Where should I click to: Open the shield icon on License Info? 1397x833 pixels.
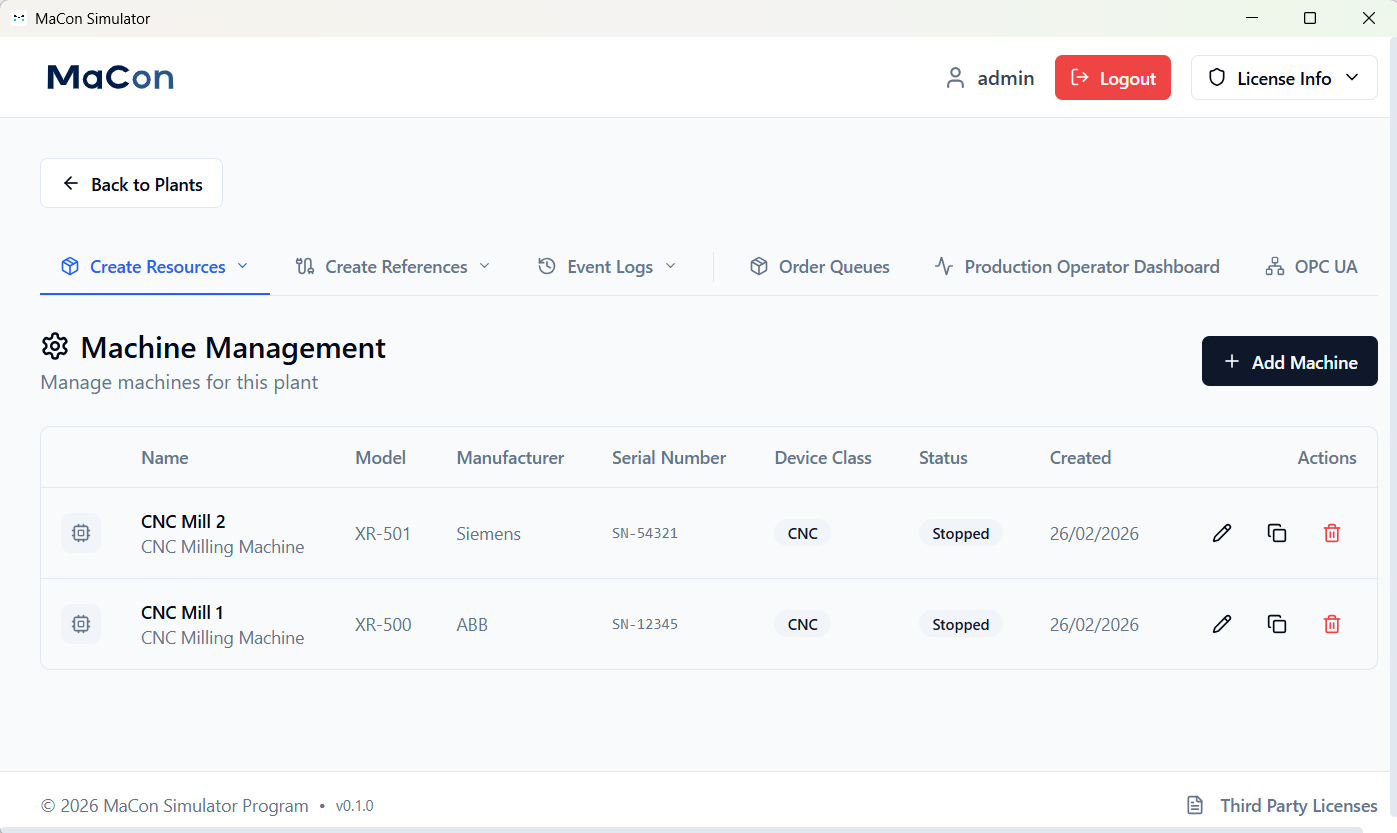click(1216, 77)
